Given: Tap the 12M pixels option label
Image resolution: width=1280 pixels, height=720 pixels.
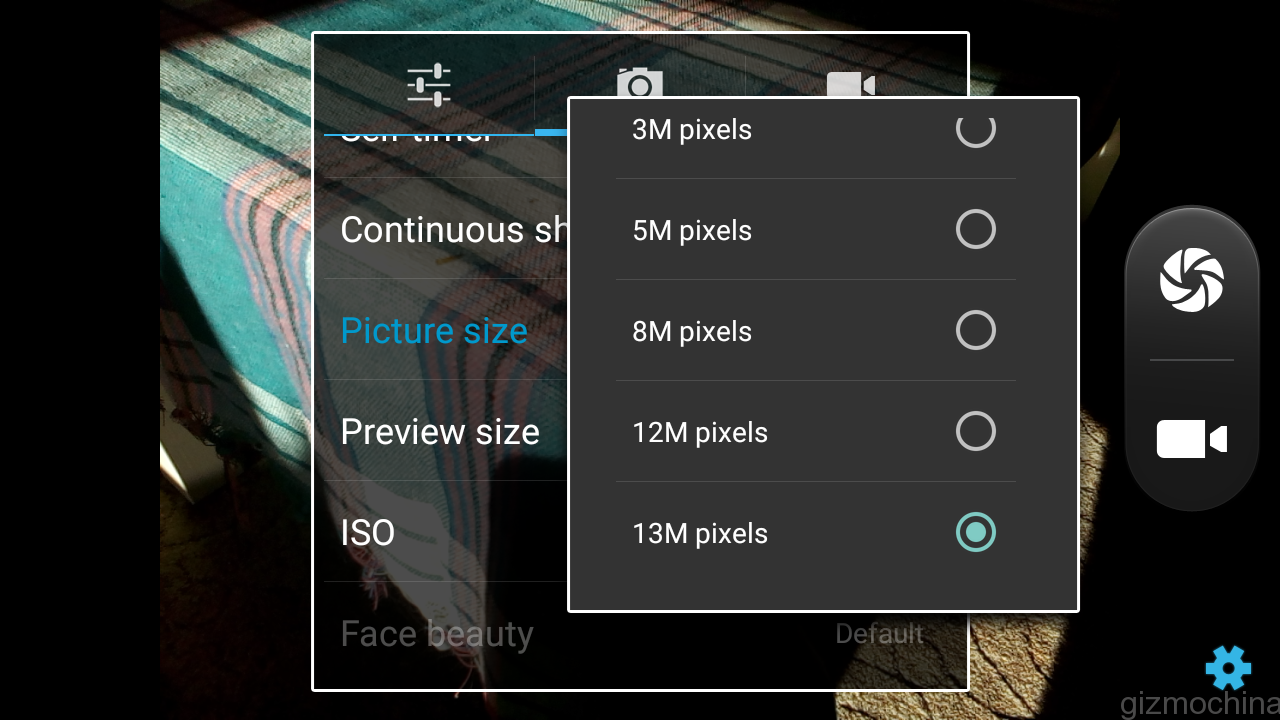Looking at the screenshot, I should tap(700, 433).
